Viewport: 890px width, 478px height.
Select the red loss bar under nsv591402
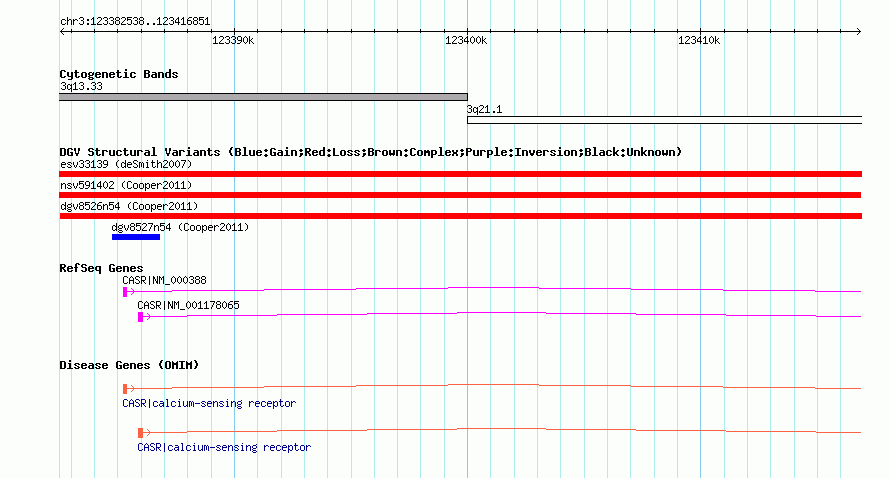pyautogui.click(x=460, y=195)
